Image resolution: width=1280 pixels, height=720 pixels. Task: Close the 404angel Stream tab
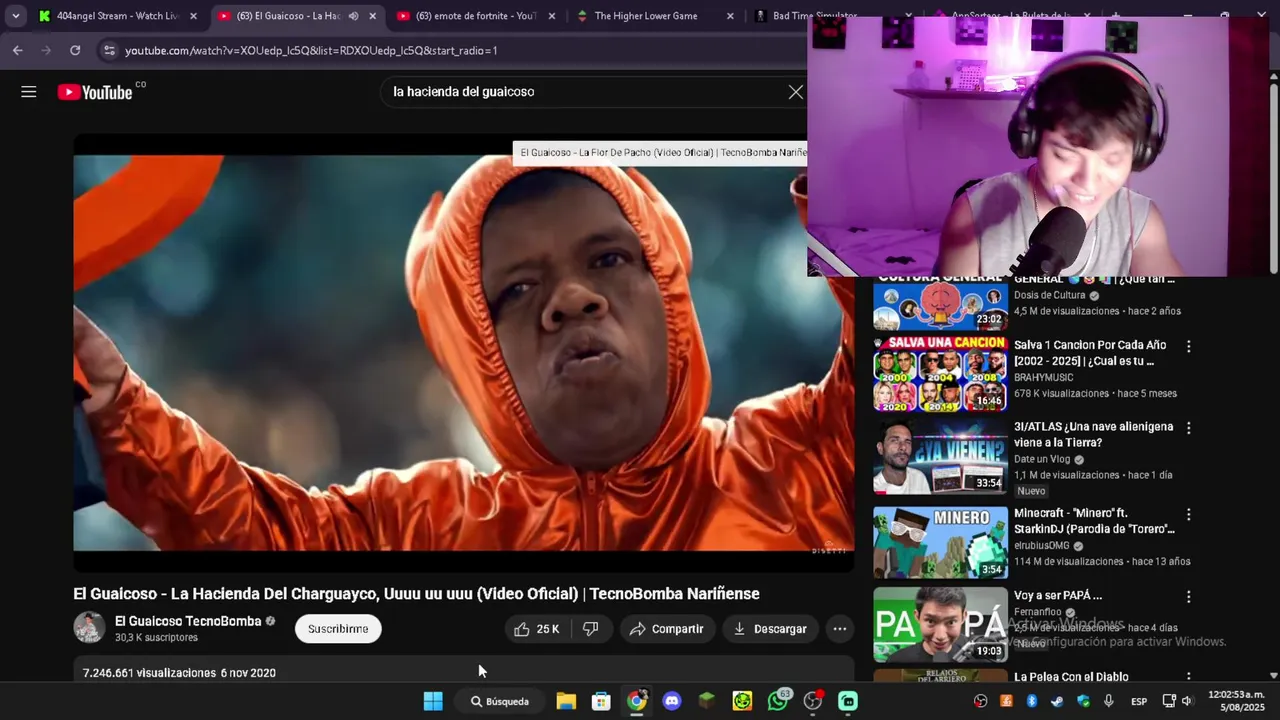[193, 16]
